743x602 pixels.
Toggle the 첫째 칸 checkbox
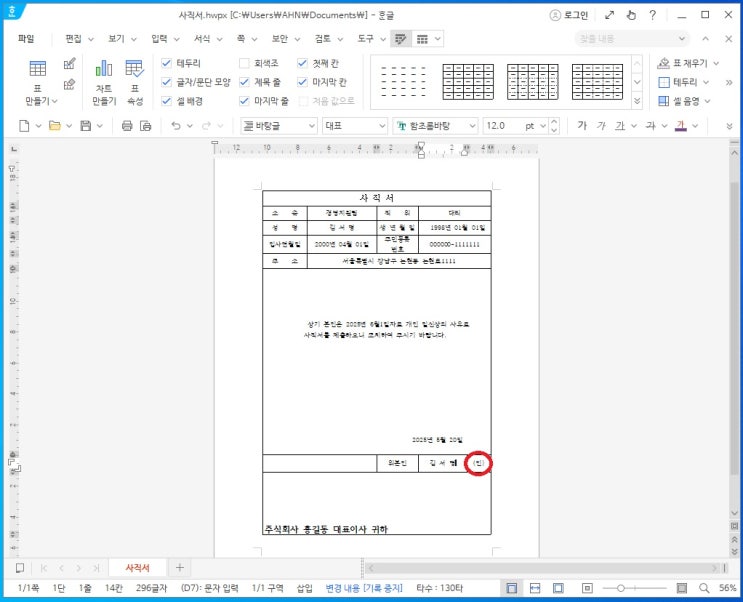pos(302,63)
